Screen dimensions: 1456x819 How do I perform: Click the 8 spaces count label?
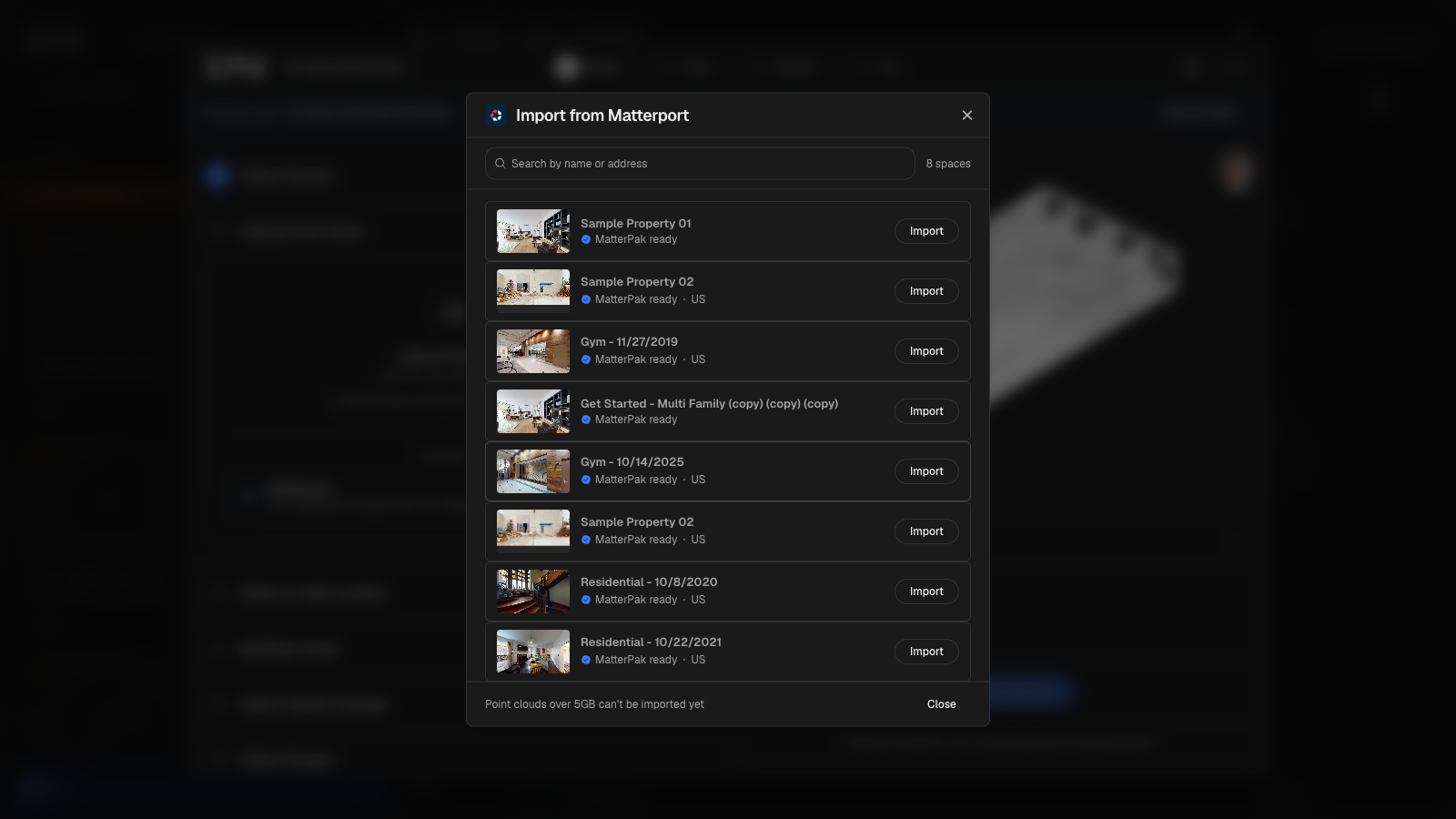tap(948, 164)
